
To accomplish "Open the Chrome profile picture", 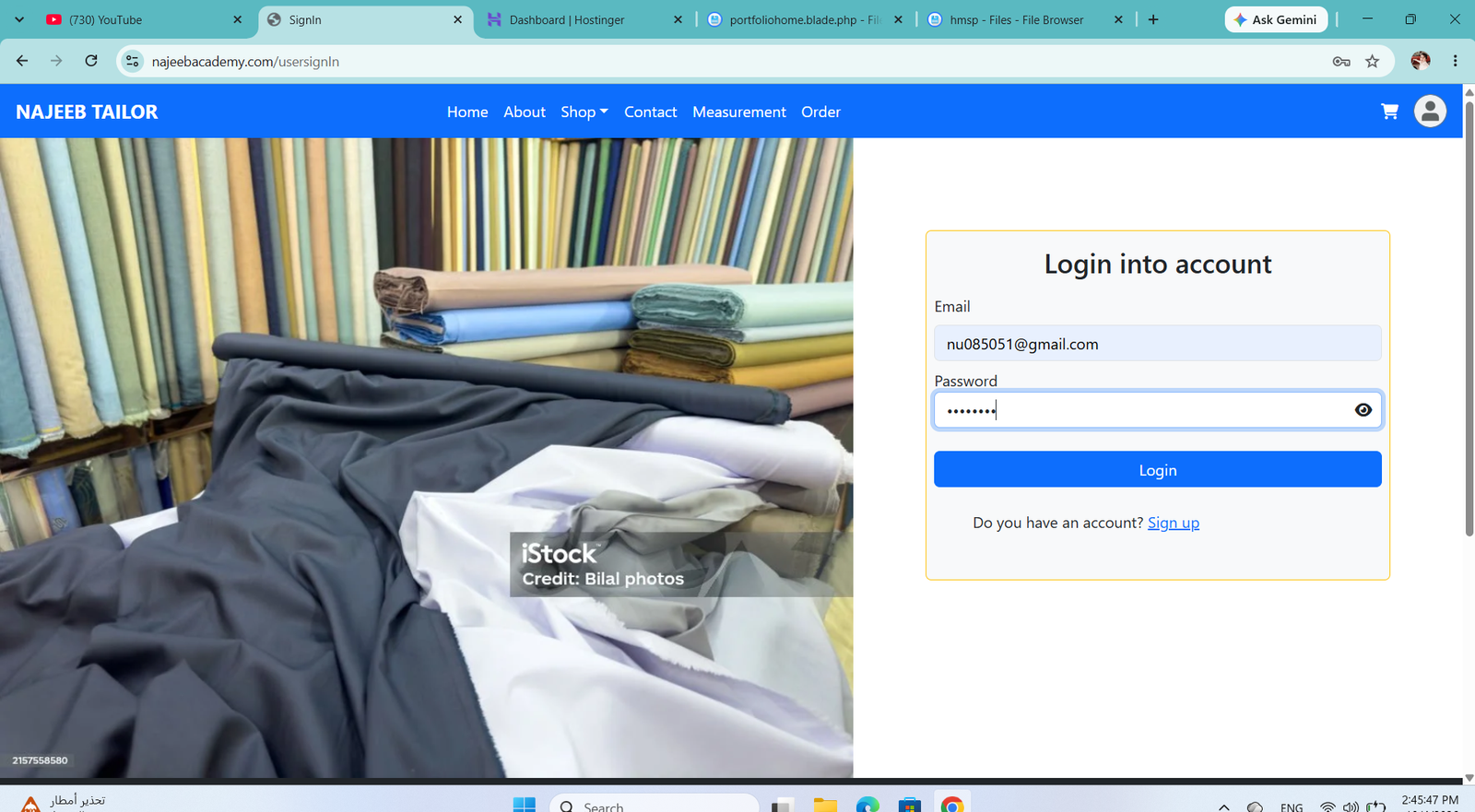I will click(x=1421, y=61).
